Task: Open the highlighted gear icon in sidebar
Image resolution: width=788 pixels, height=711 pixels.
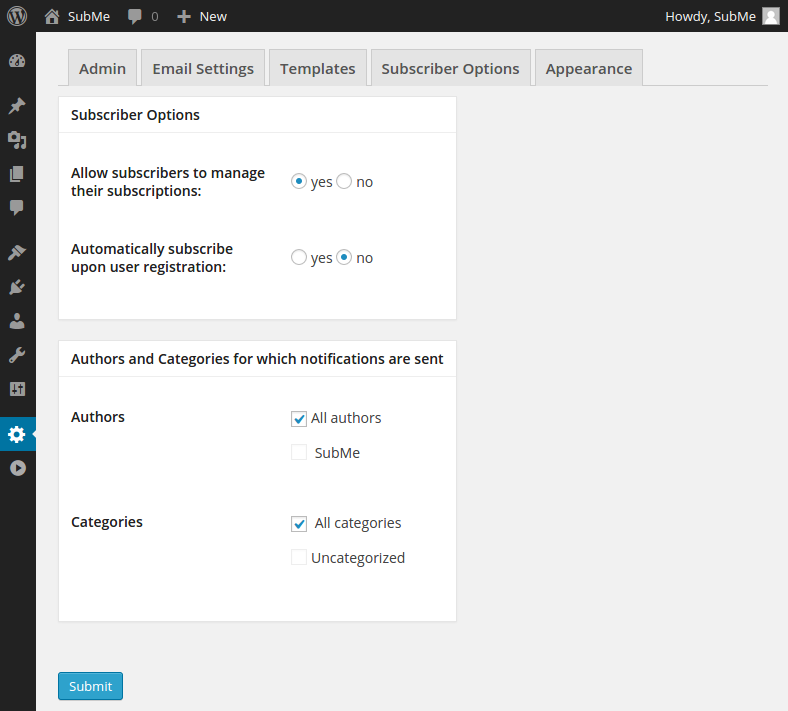Action: tap(17, 434)
